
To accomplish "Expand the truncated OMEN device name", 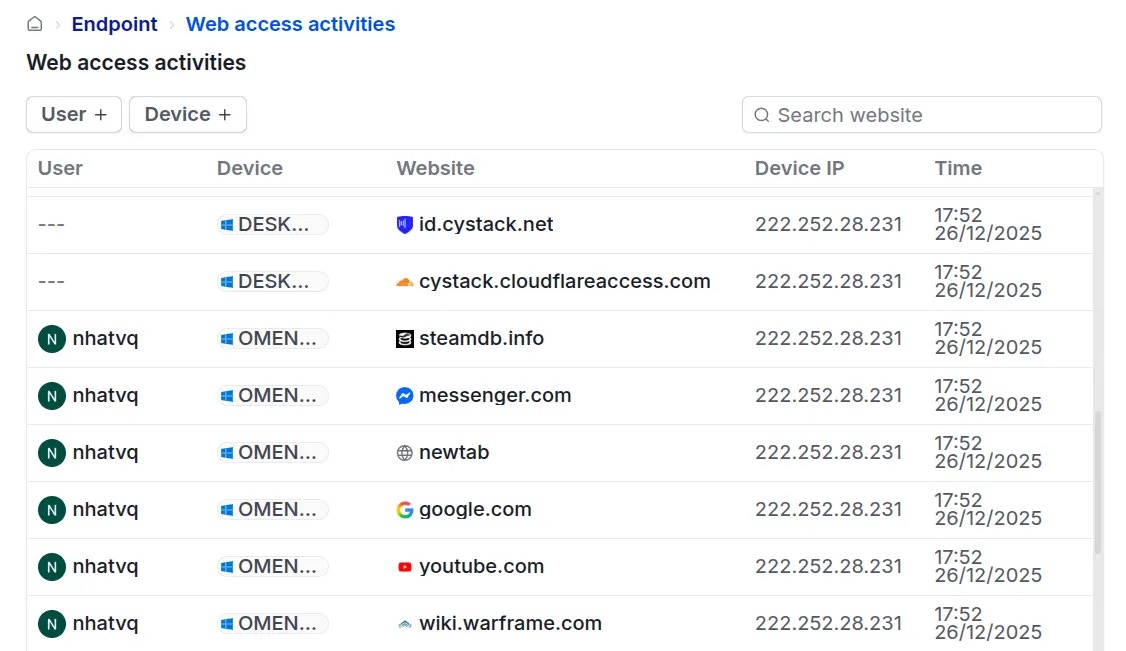I will (272, 338).
